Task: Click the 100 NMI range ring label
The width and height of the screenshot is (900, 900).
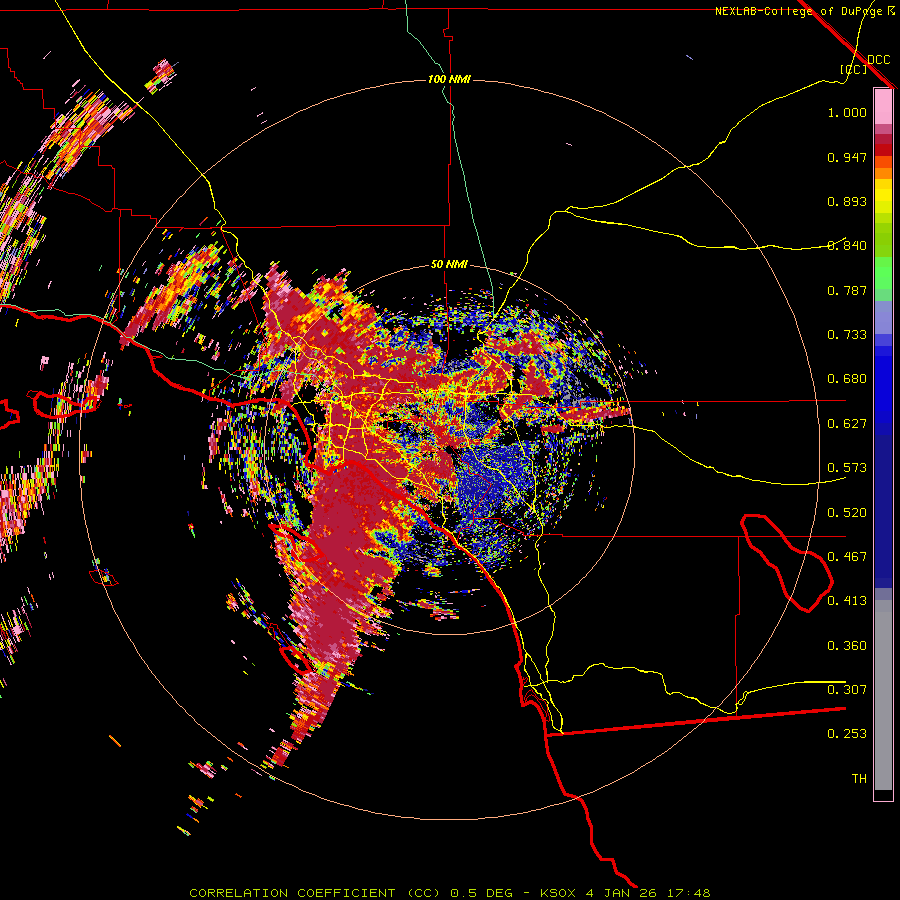Action: (449, 79)
